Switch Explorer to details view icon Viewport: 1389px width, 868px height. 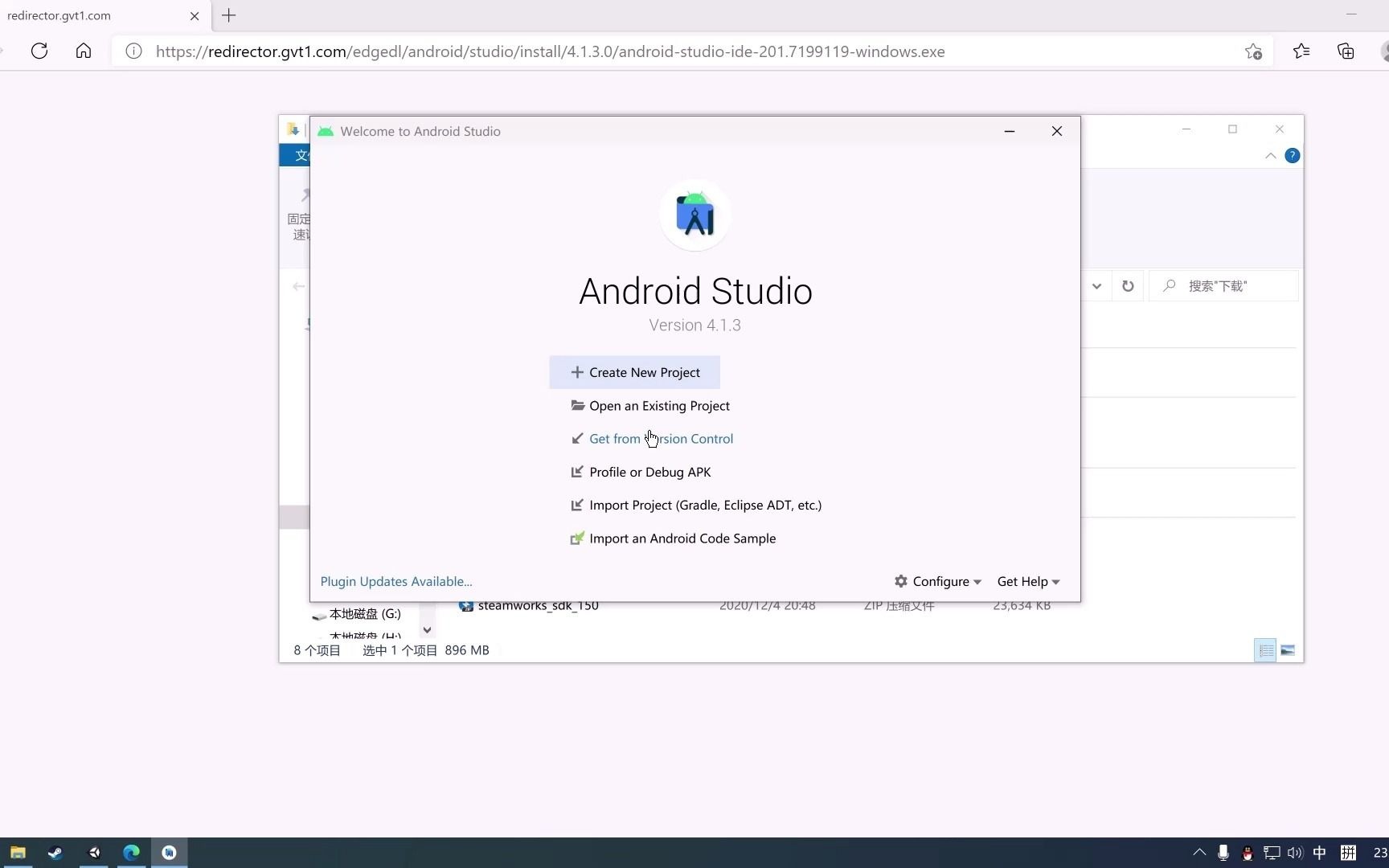coord(1265,650)
